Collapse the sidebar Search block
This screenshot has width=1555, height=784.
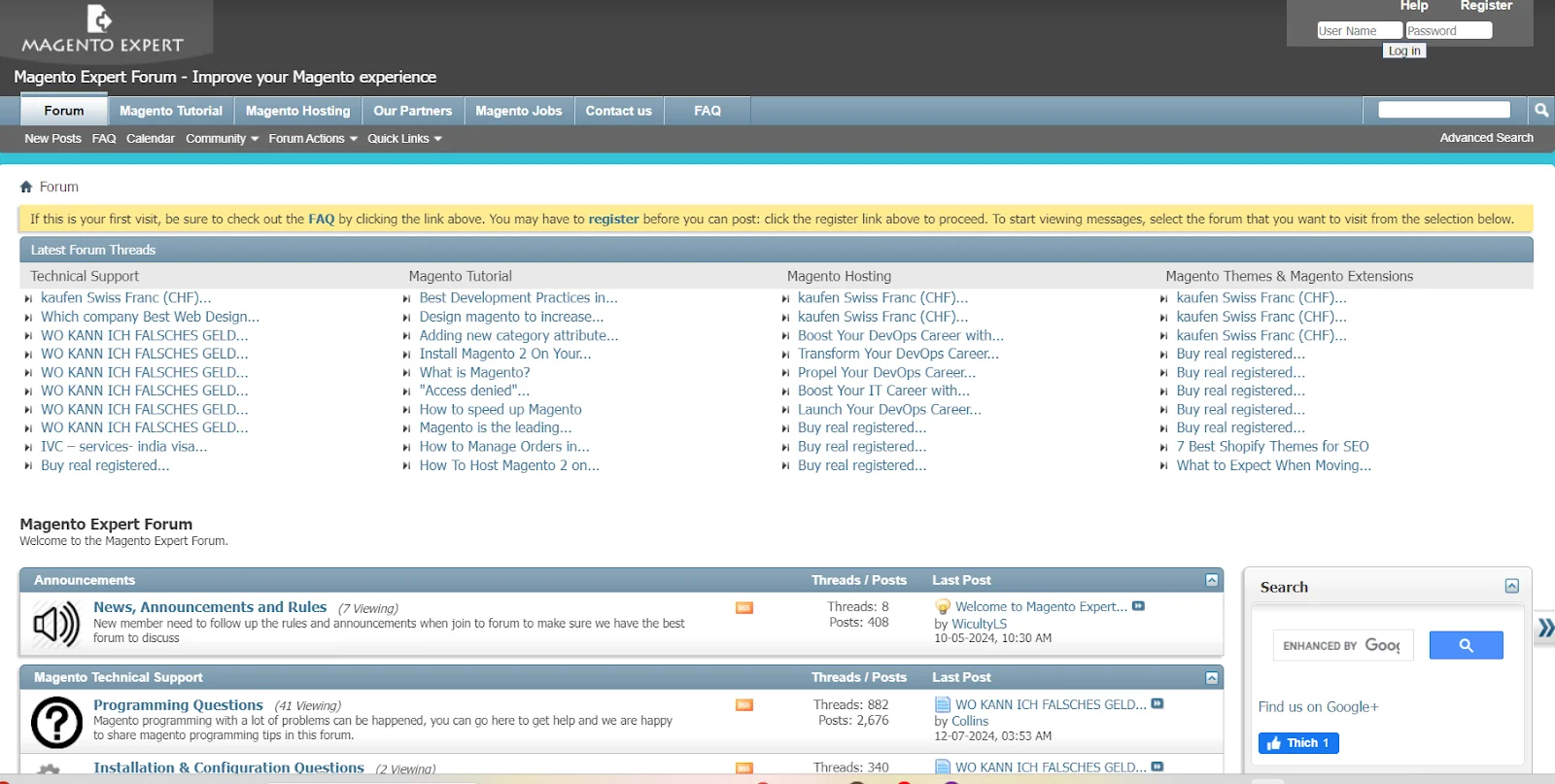click(1511, 586)
